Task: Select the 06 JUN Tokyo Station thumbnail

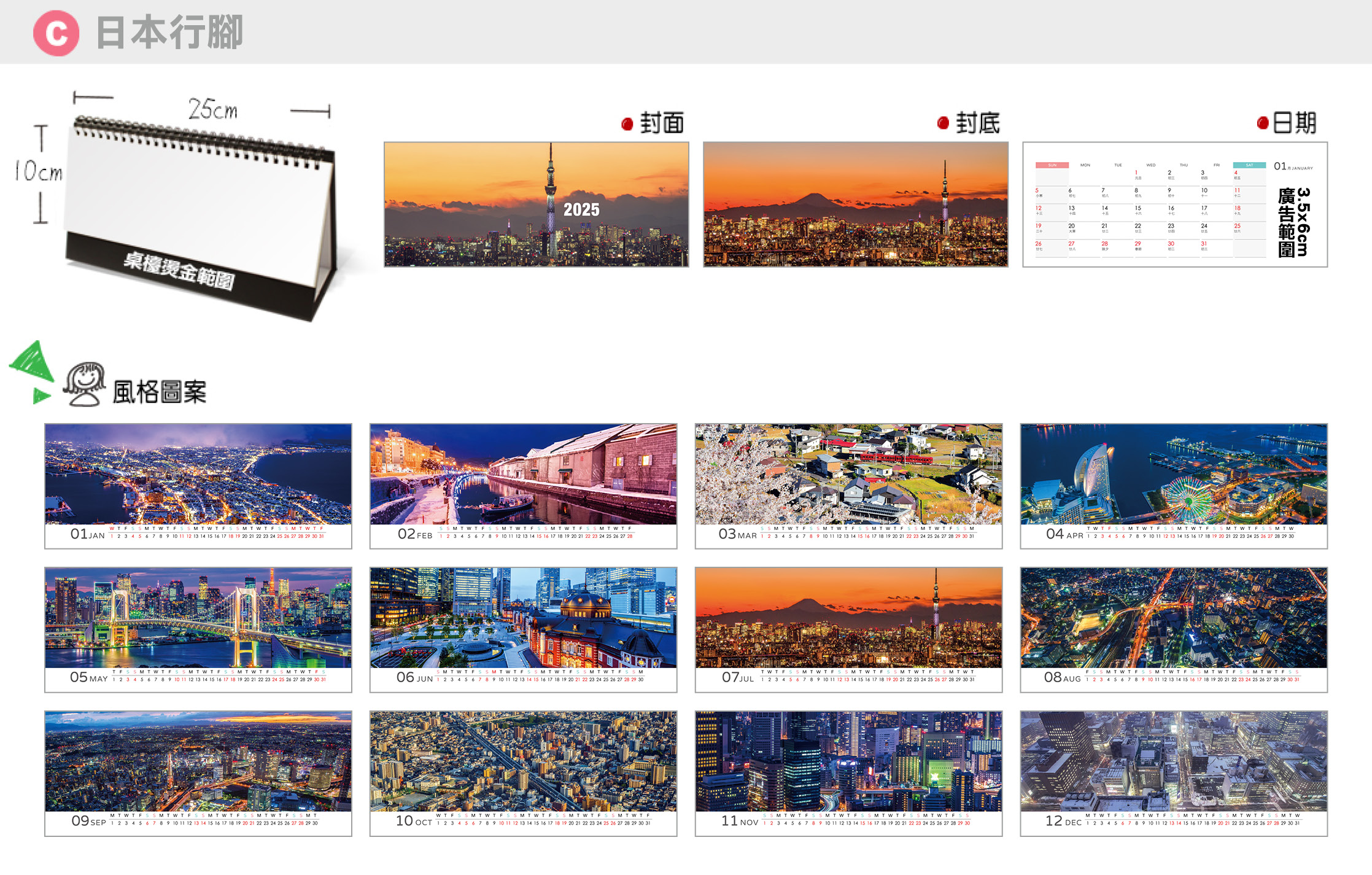Action: [x=523, y=618]
